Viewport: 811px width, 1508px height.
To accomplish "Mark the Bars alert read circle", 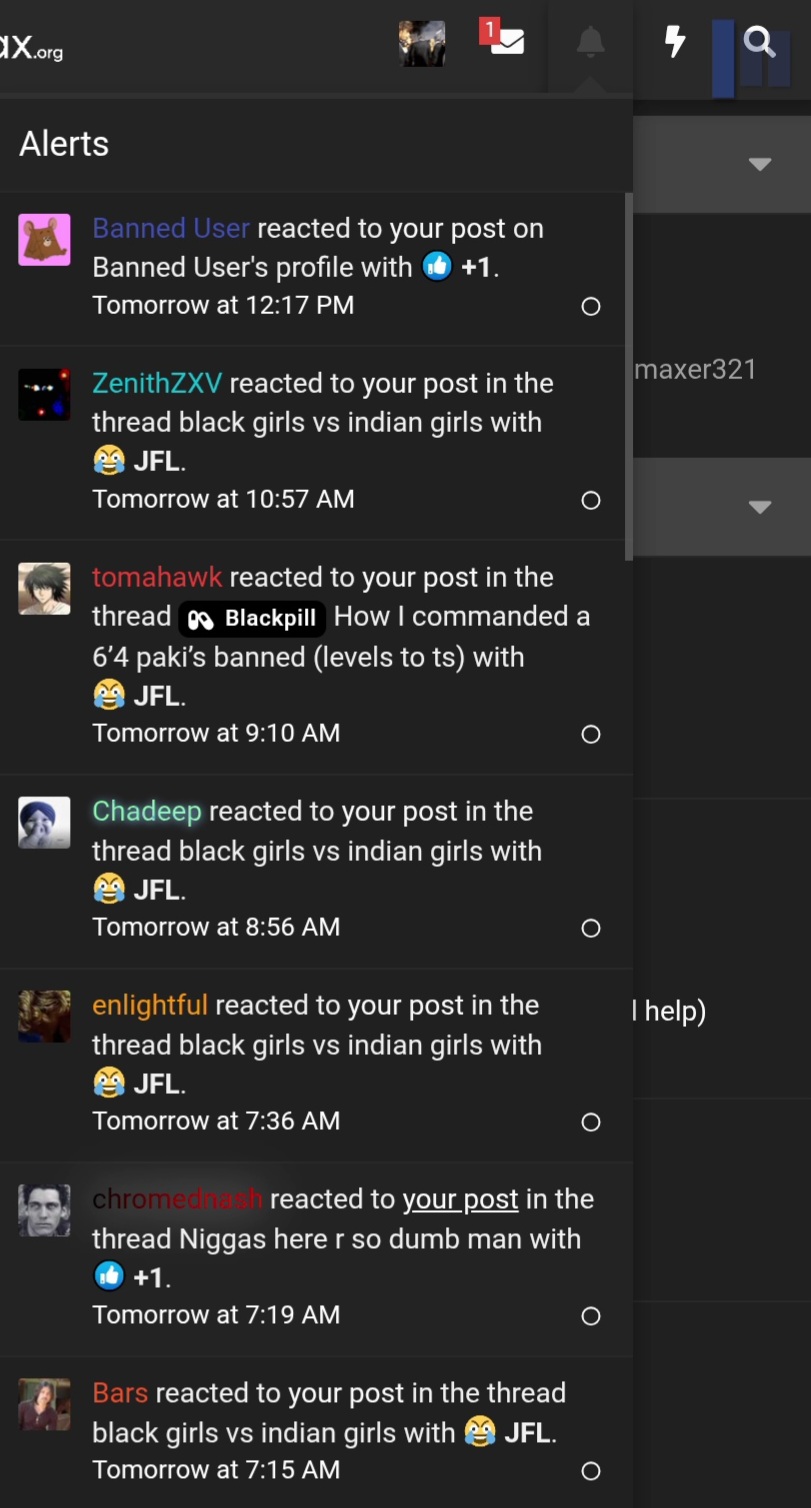I will point(591,1471).
